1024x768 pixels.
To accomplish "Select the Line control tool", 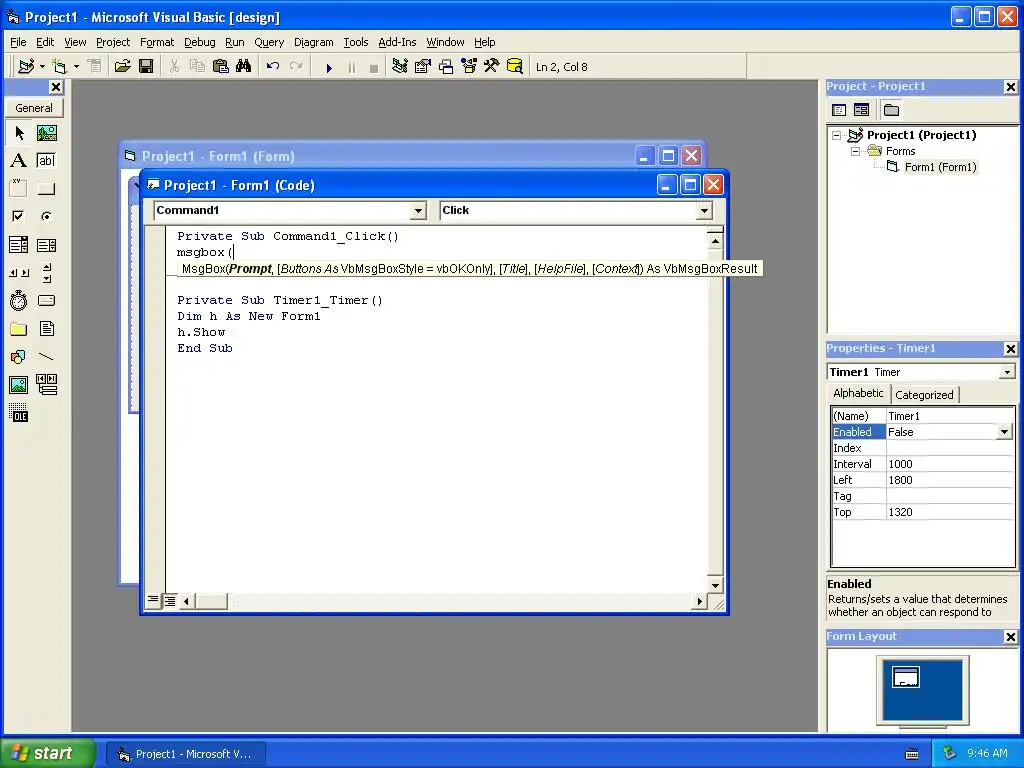I will [x=46, y=357].
